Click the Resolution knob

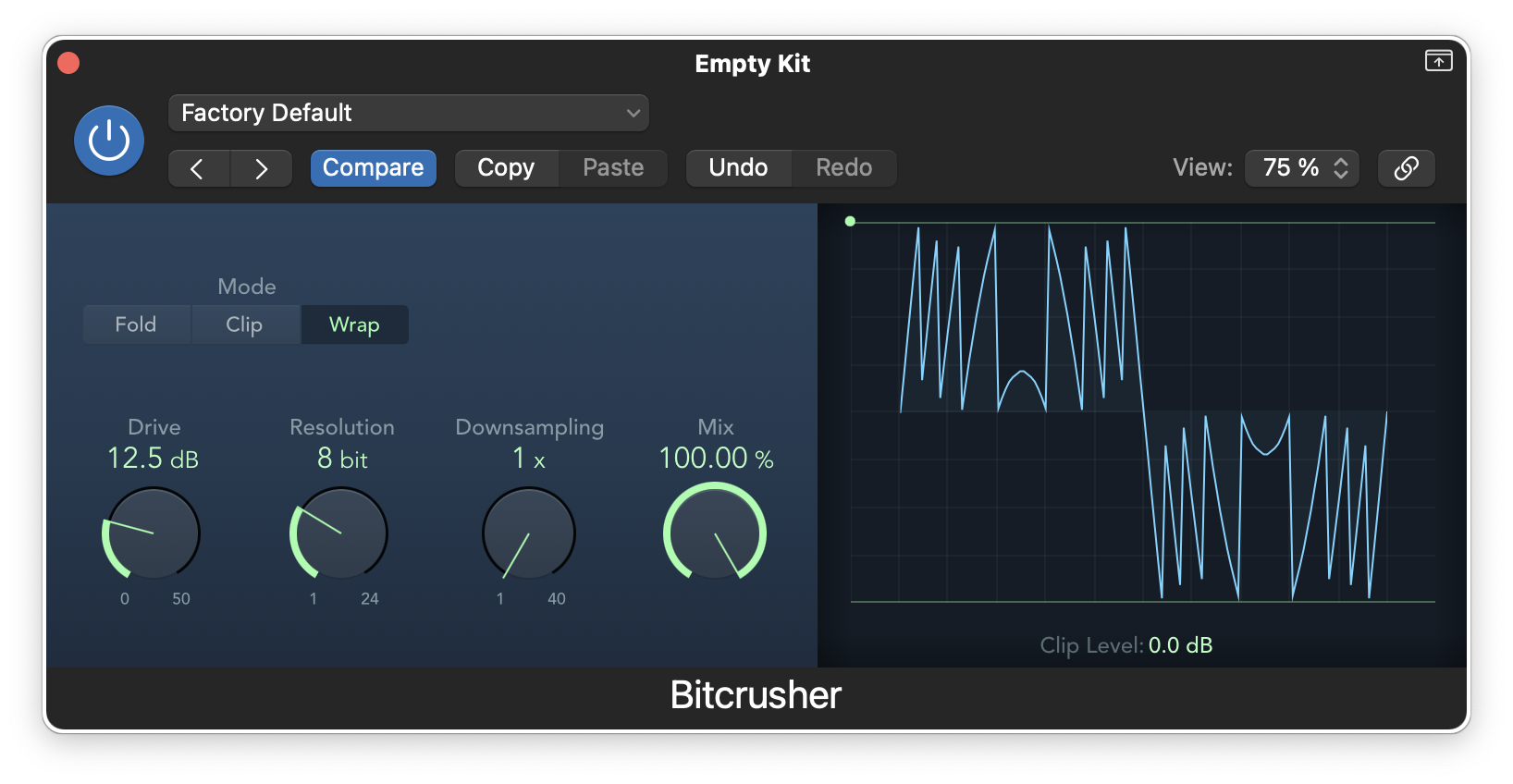pyautogui.click(x=339, y=533)
